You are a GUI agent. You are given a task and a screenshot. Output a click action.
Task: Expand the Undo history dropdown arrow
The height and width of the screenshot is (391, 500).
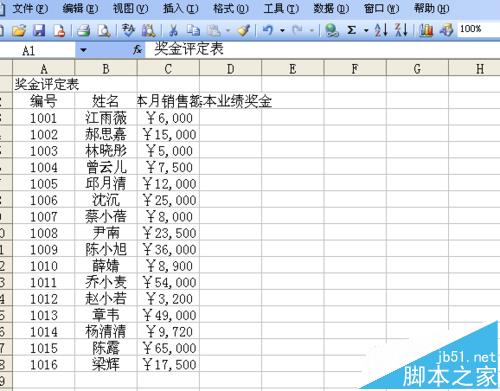click(282, 31)
